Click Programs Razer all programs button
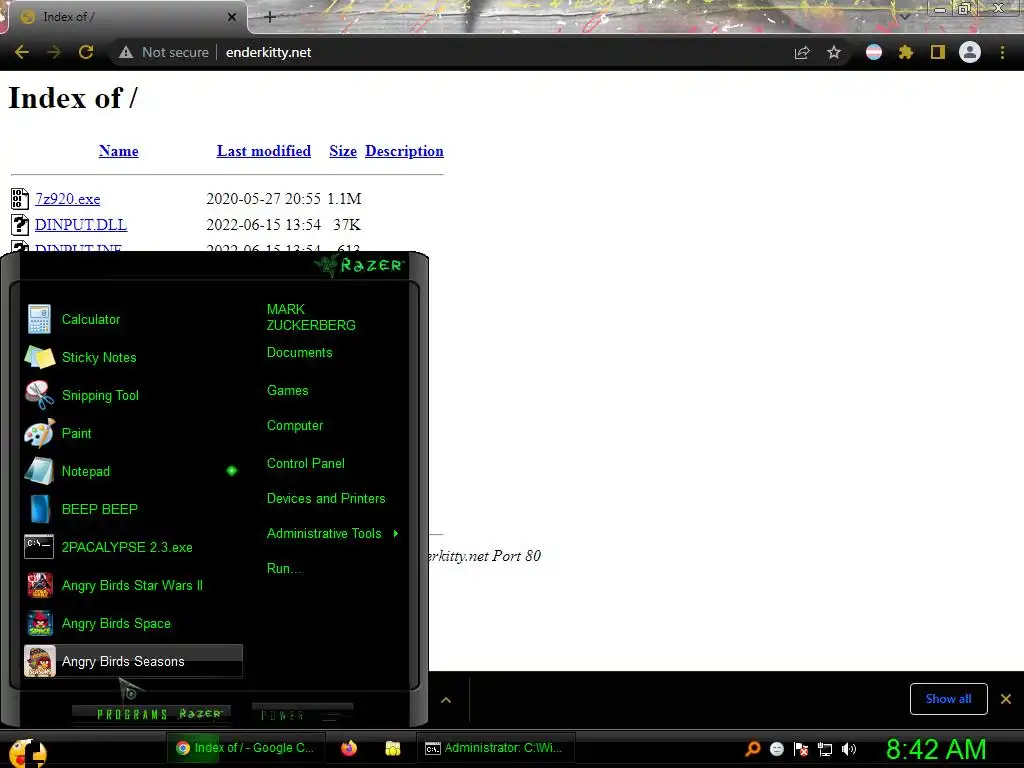The height and width of the screenshot is (768, 1024). (x=152, y=714)
